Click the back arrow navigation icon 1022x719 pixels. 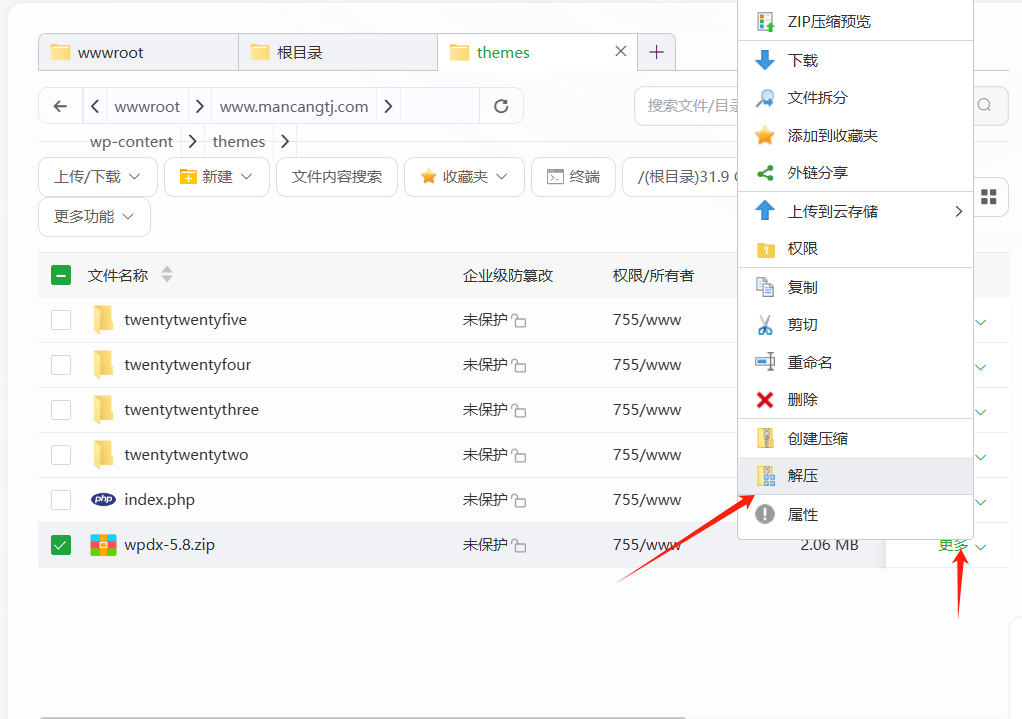click(61, 106)
